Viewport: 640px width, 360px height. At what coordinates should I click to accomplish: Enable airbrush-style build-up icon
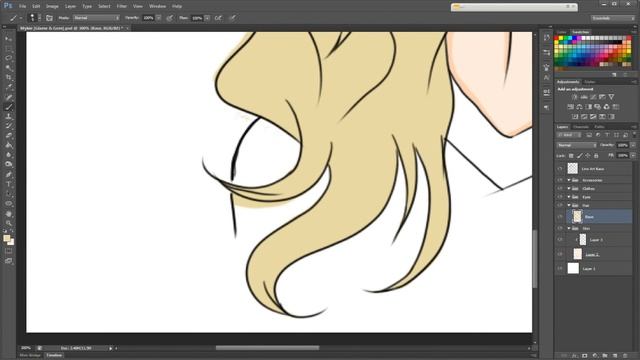coord(219,18)
